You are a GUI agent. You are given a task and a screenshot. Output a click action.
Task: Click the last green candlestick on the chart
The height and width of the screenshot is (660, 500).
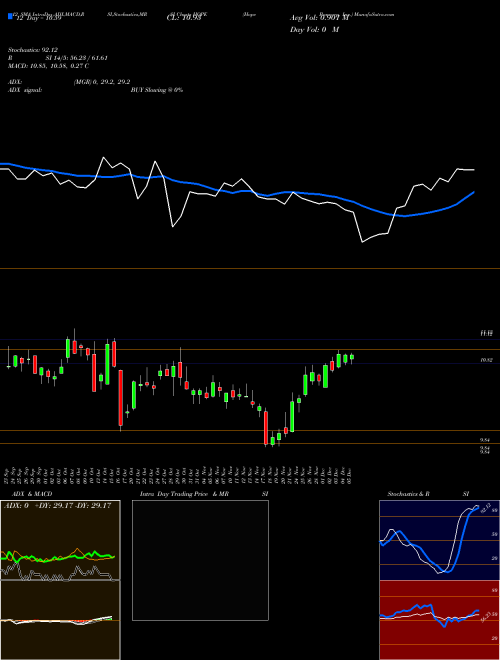coord(352,357)
